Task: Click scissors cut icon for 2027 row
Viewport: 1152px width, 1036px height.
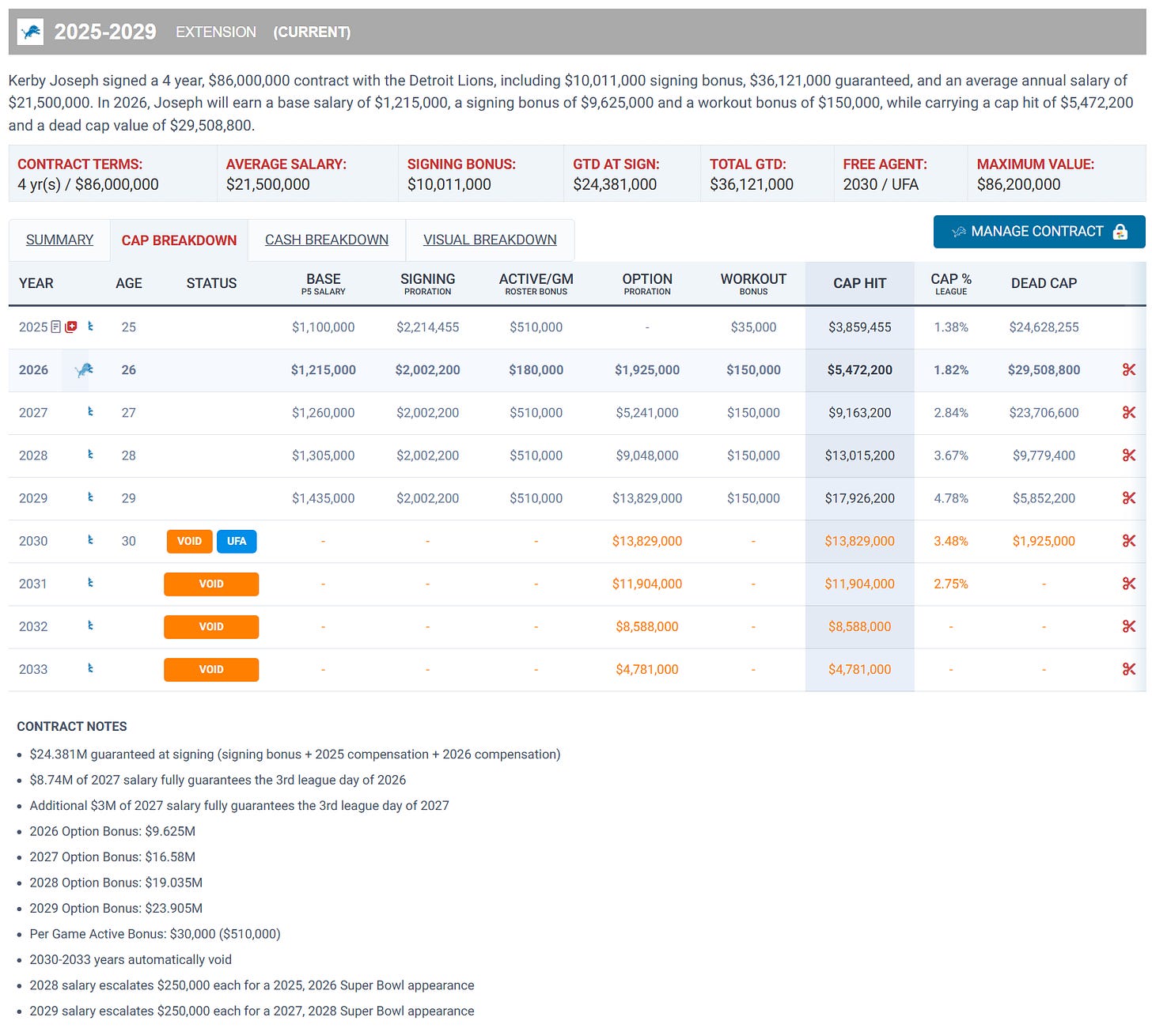Action: (1129, 412)
